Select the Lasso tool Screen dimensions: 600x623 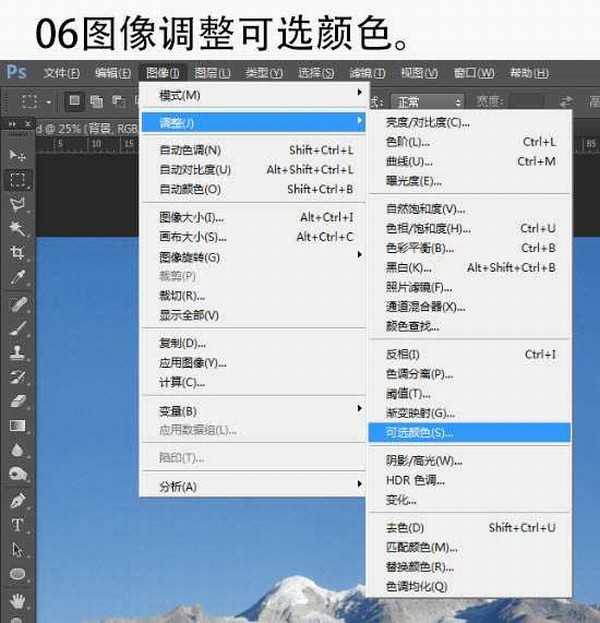click(17, 205)
